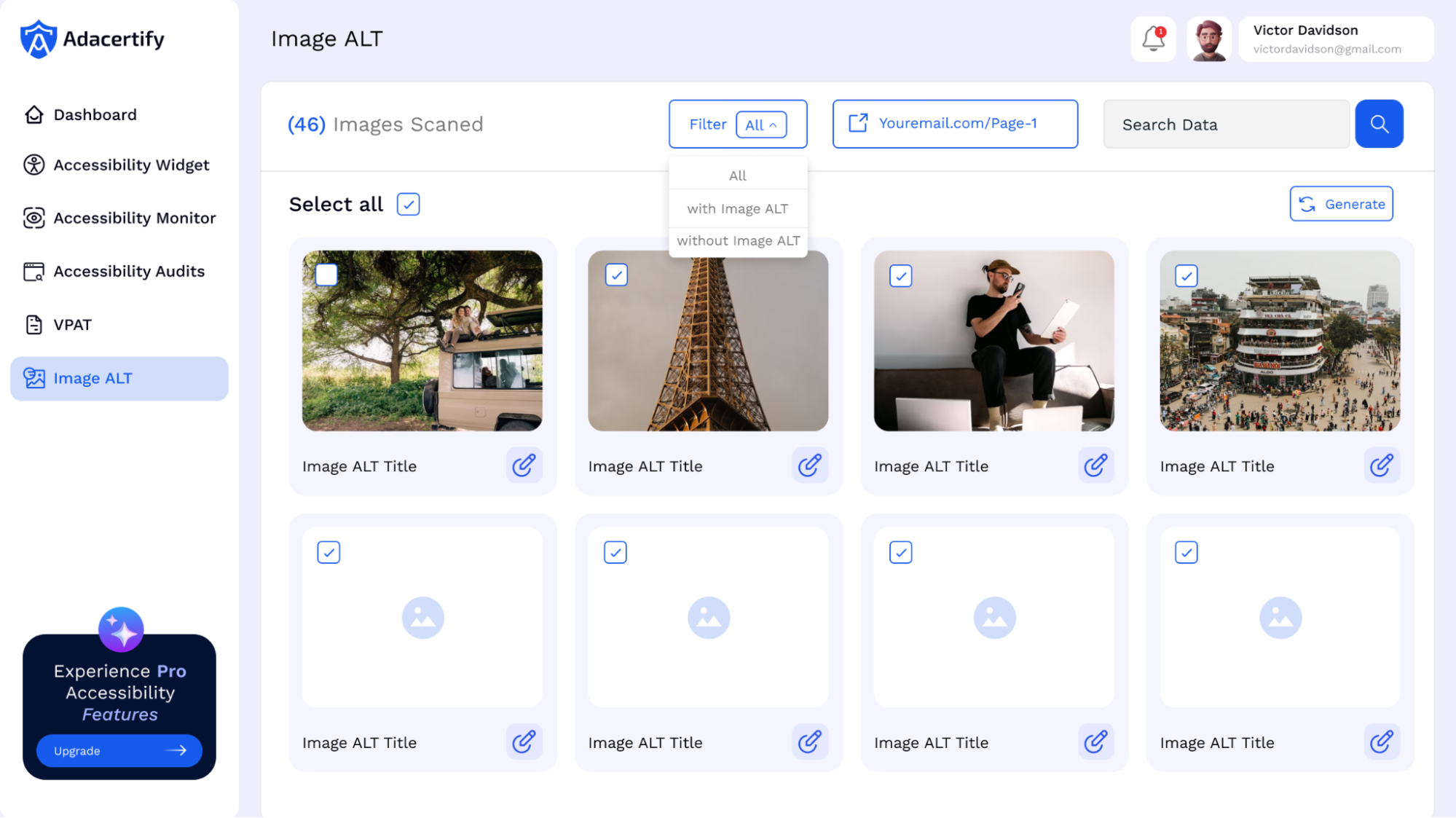
Task: Click the Upgrade button
Action: pos(119,750)
